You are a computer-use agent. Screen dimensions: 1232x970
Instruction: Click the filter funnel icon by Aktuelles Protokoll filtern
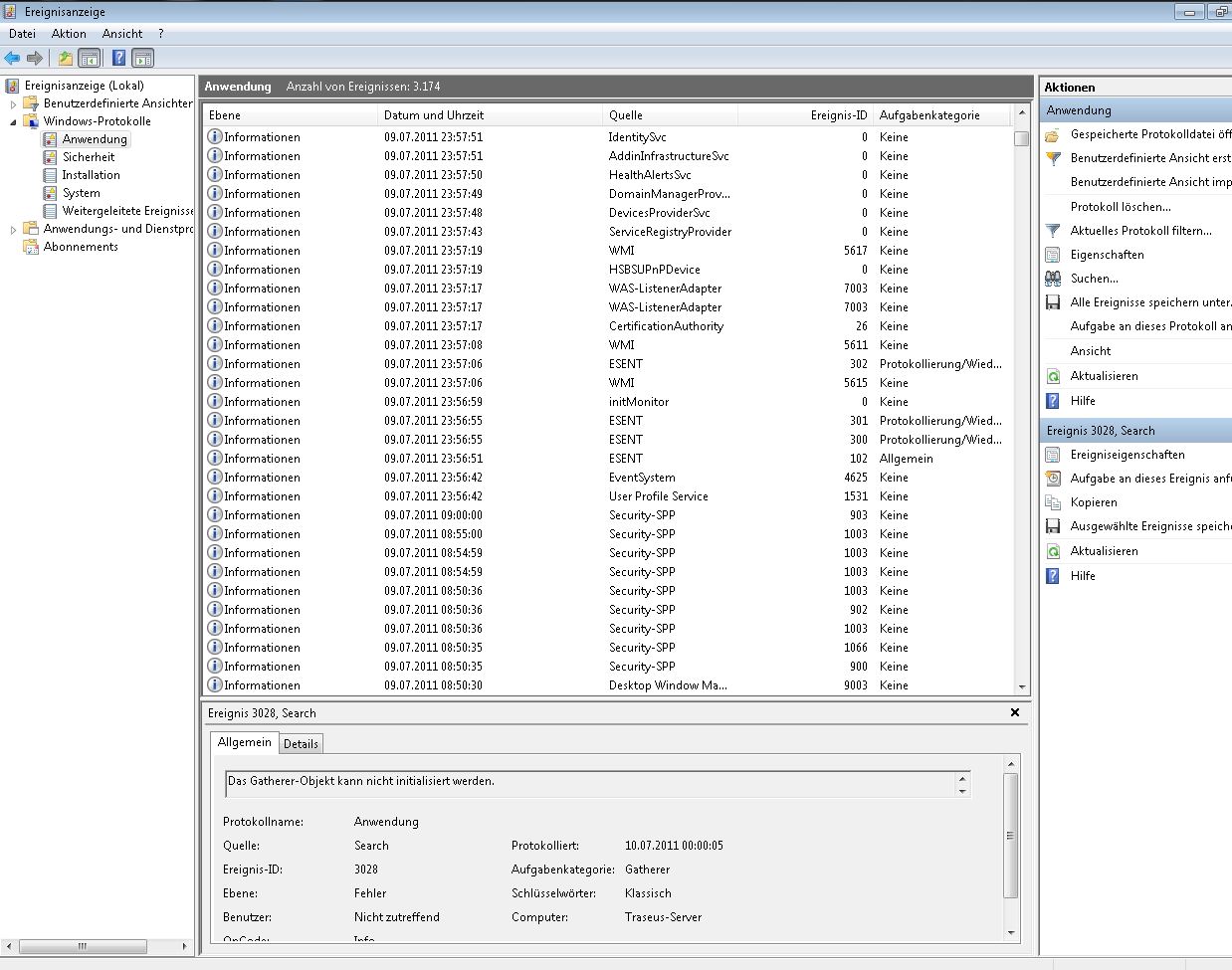tap(1053, 231)
